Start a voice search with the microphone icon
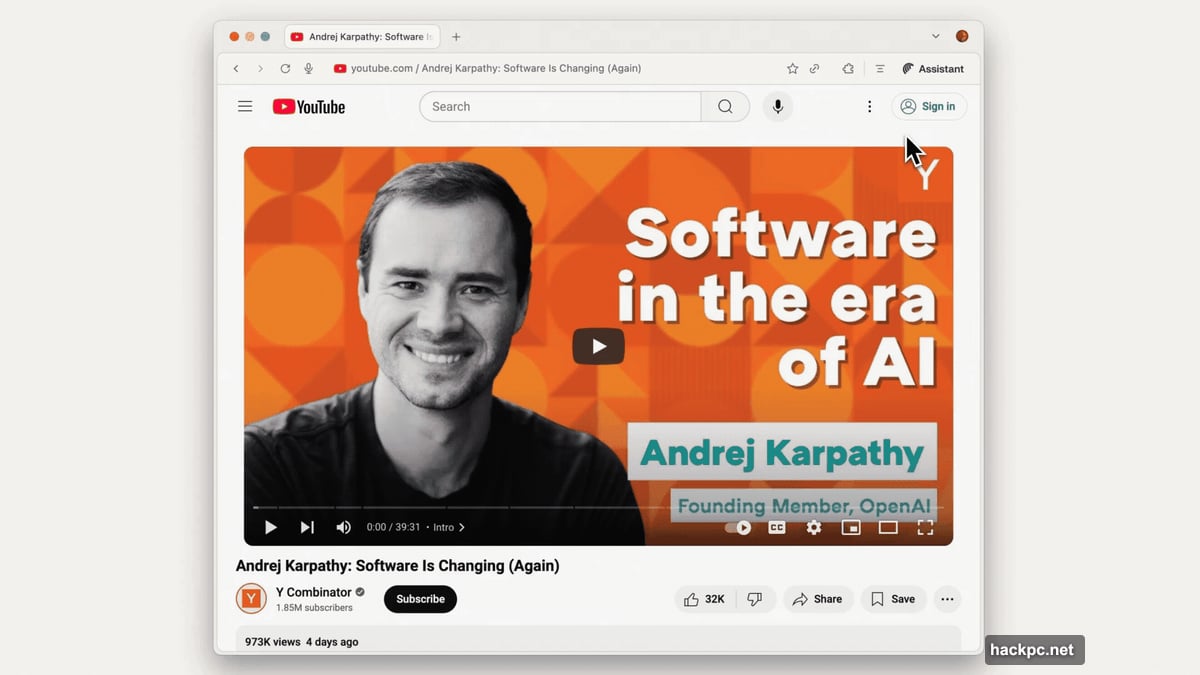Viewport: 1200px width, 675px height. click(778, 106)
